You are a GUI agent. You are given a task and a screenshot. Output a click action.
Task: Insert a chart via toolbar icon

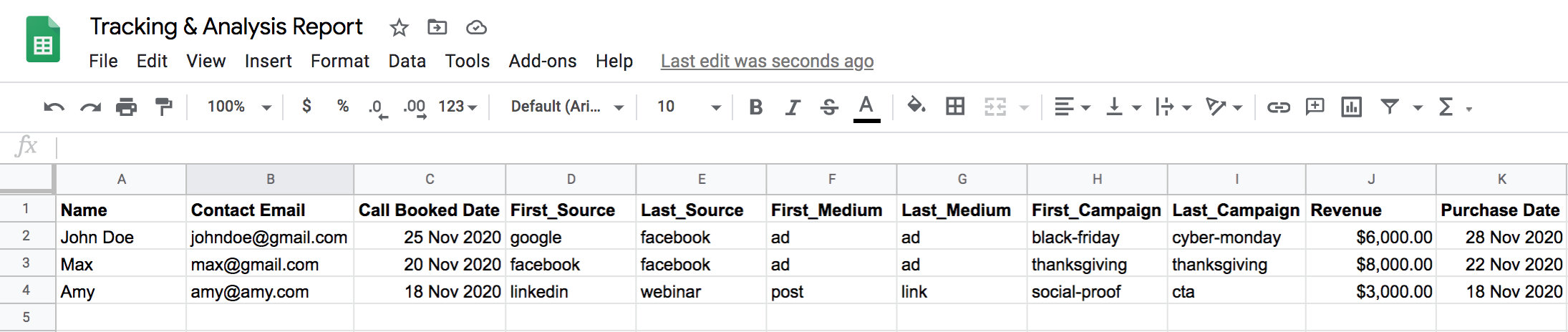[1351, 107]
